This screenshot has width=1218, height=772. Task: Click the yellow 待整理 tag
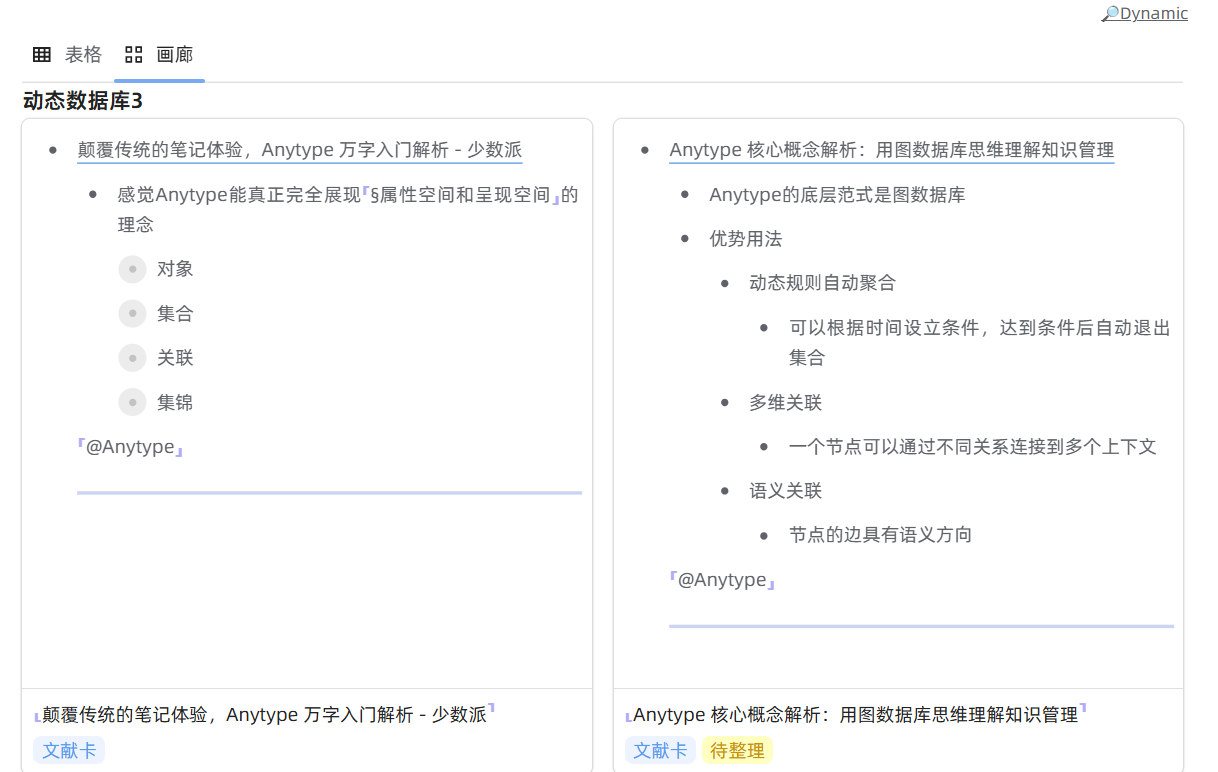(737, 750)
